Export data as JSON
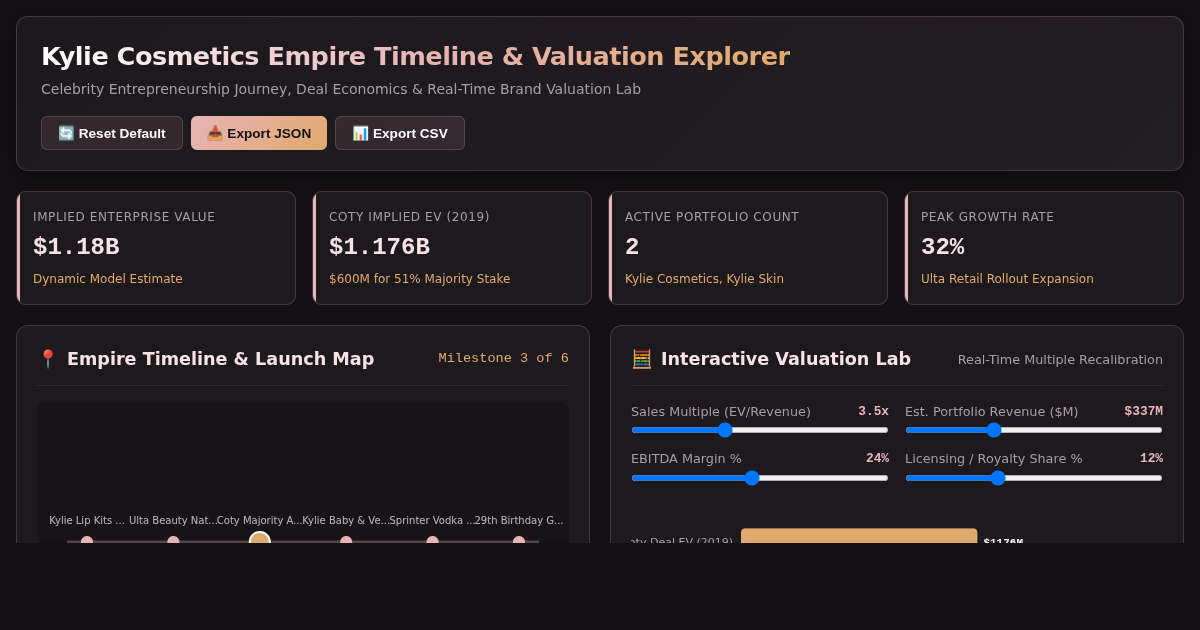The image size is (1200, 630). click(x=259, y=133)
